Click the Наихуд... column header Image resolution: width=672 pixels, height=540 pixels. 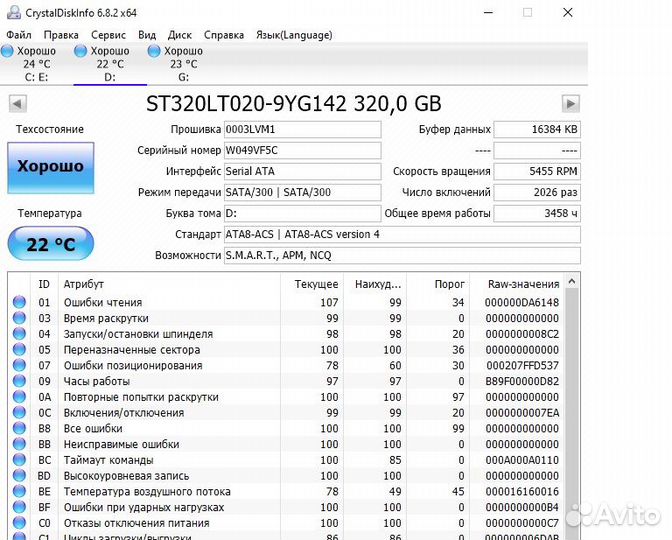[x=375, y=284]
